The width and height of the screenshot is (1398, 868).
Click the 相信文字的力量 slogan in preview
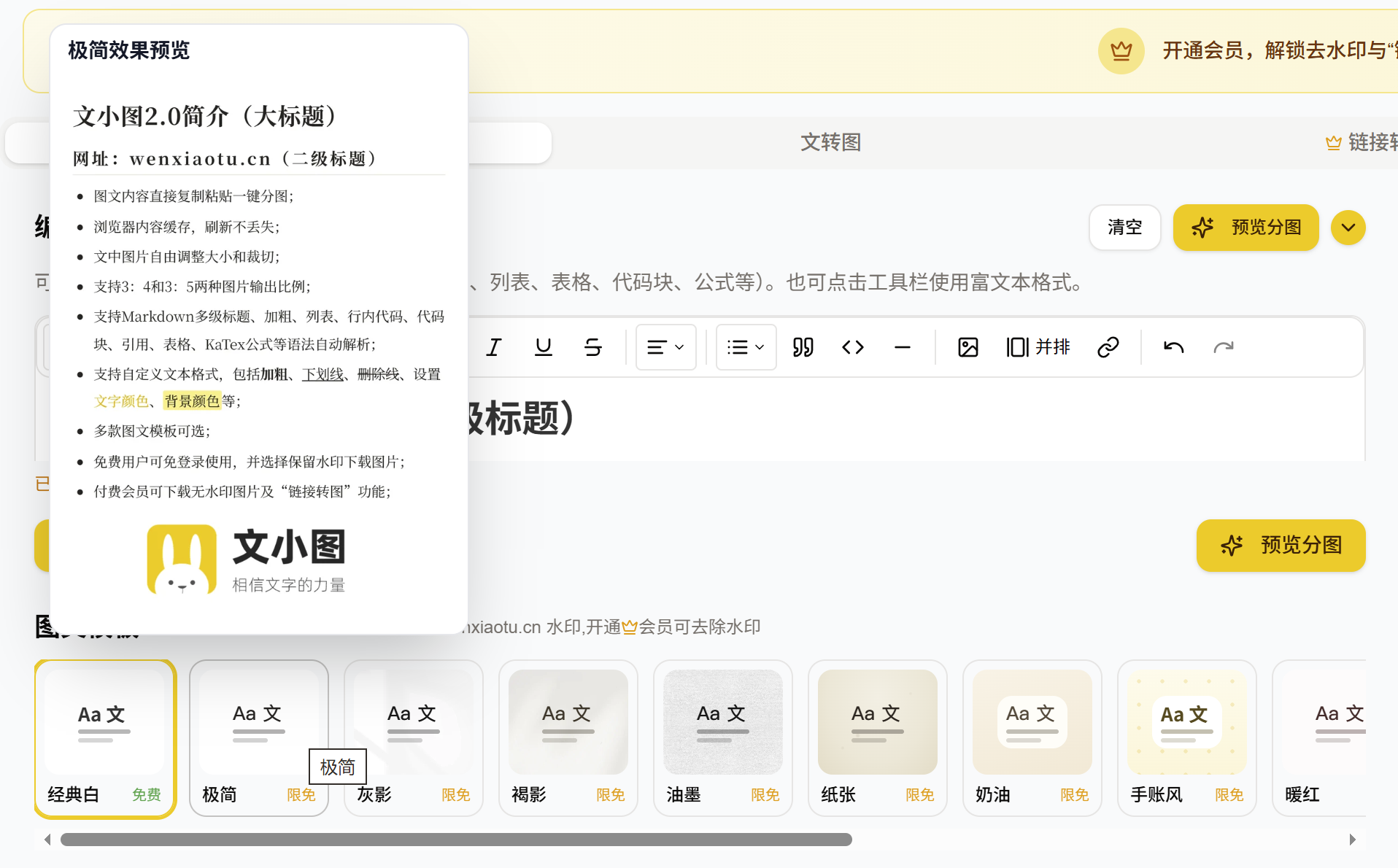click(x=289, y=585)
